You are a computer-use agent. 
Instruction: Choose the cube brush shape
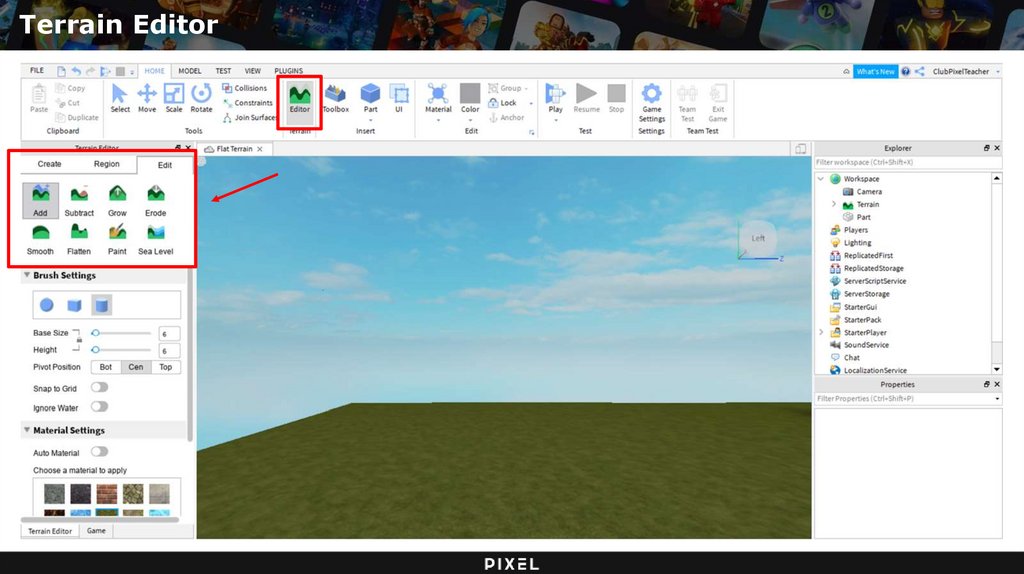[74, 305]
